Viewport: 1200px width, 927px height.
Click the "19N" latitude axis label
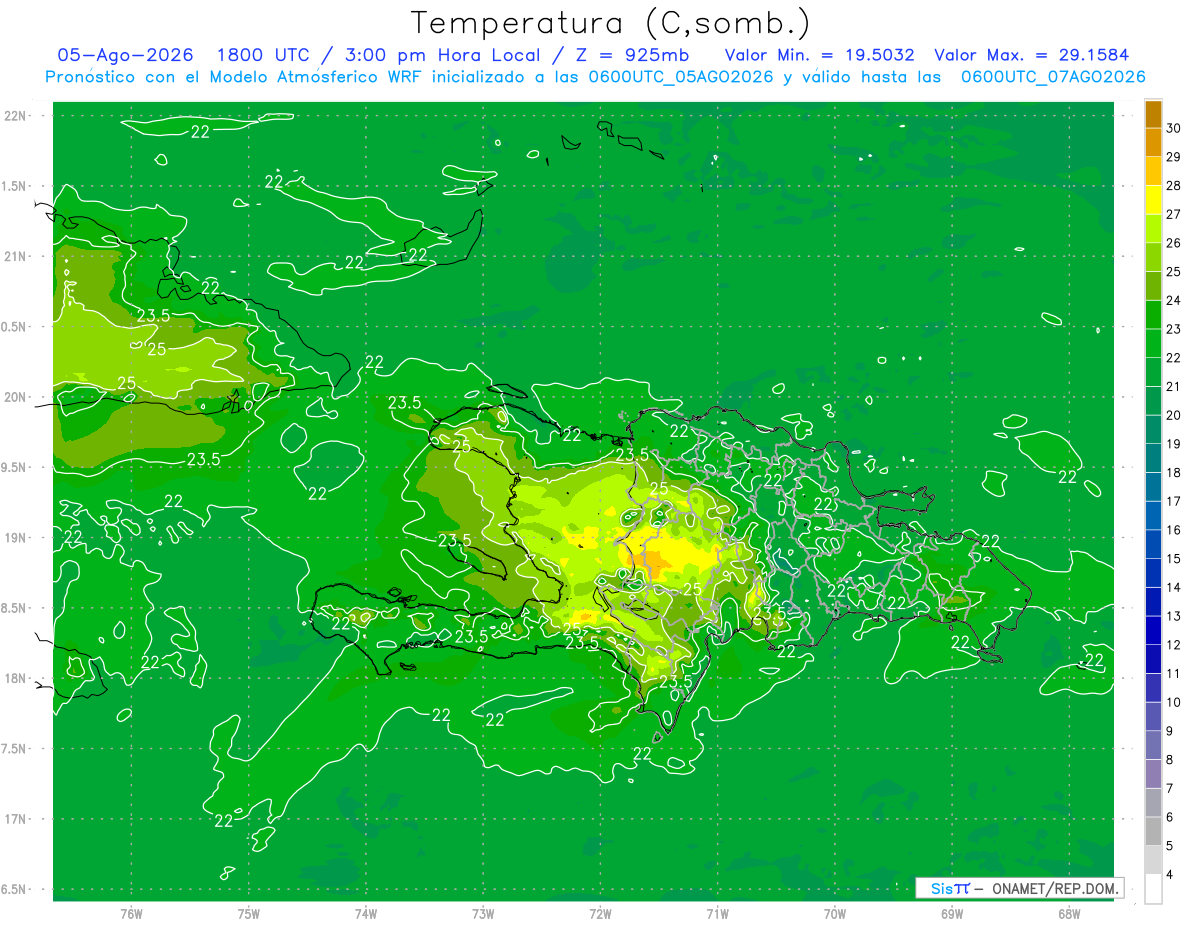[15, 538]
